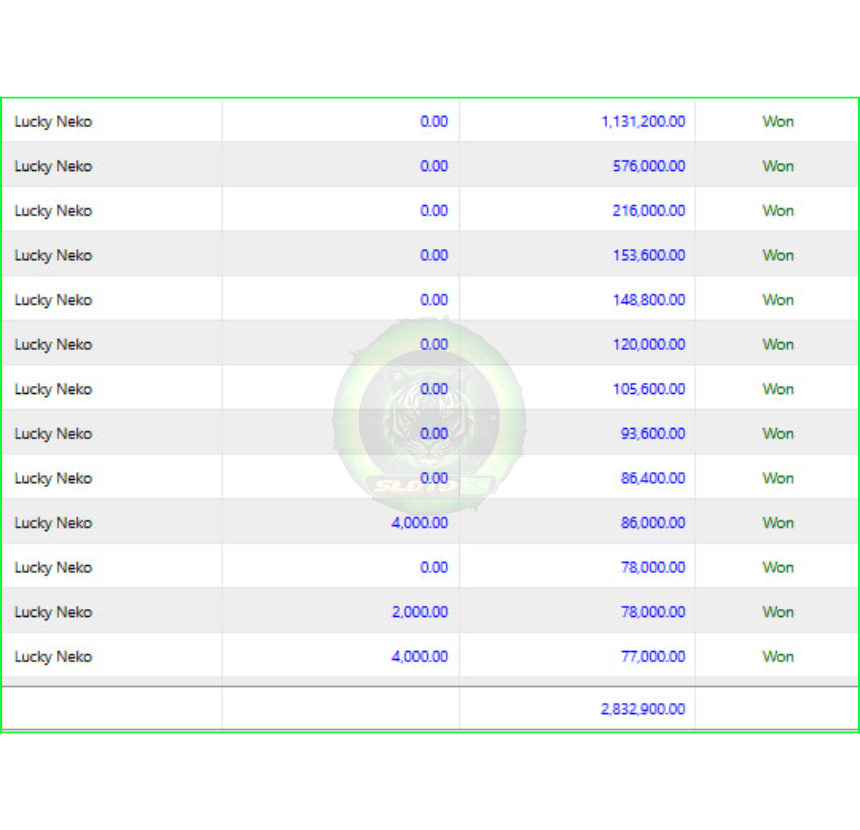This screenshot has width=860, height=830.
Task: Click Lucky Neko in the 216,000.00 row
Action: 53,211
